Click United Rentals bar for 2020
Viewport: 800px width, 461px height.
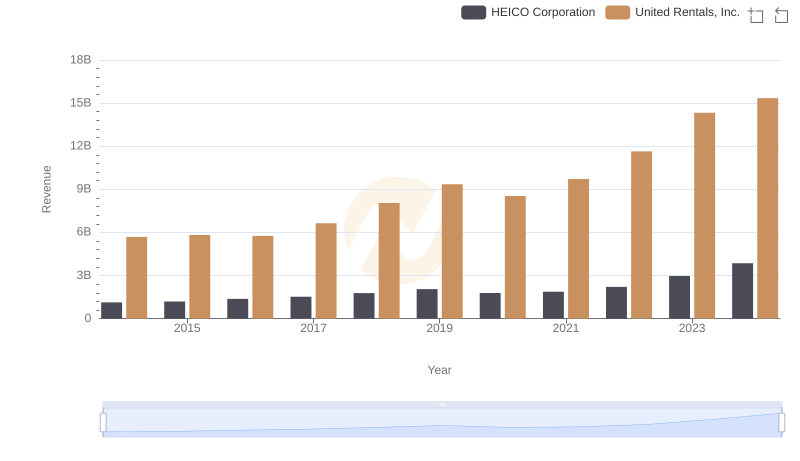coord(515,257)
